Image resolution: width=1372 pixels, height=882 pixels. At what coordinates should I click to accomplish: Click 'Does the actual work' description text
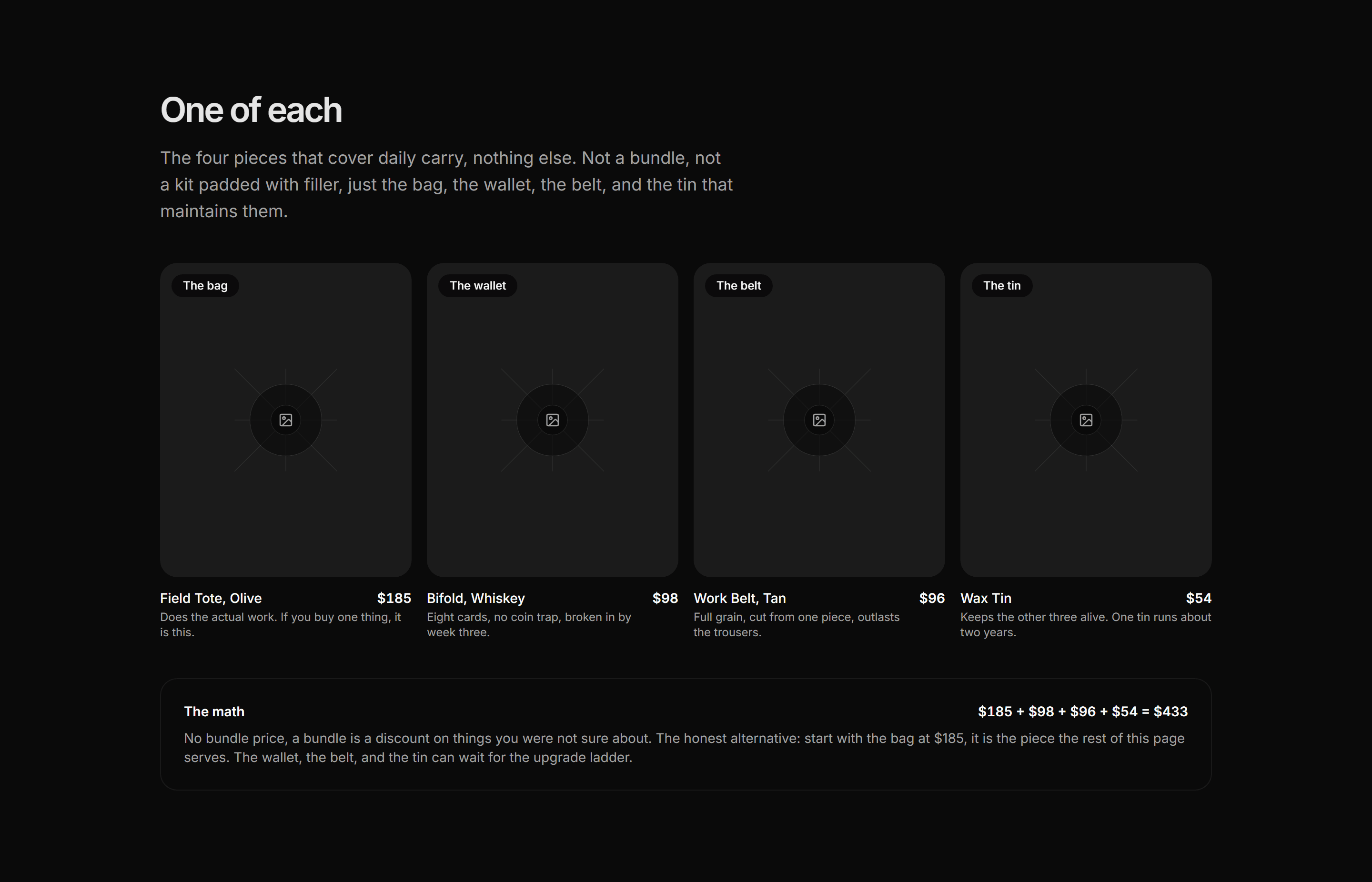(x=281, y=625)
